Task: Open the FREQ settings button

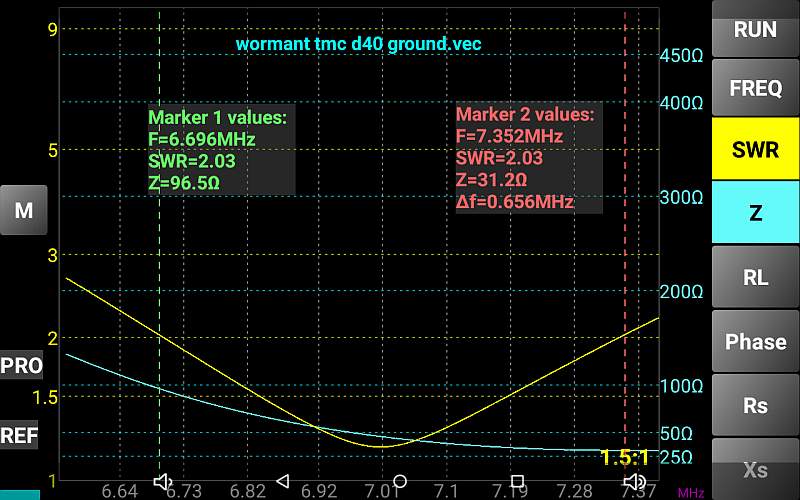Action: coord(755,88)
